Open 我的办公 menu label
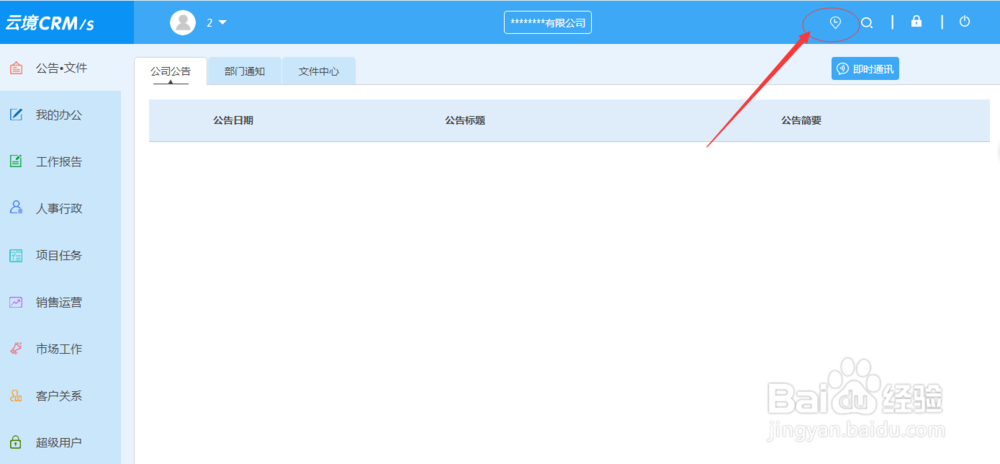The height and width of the screenshot is (464, 1000). click(x=59, y=115)
